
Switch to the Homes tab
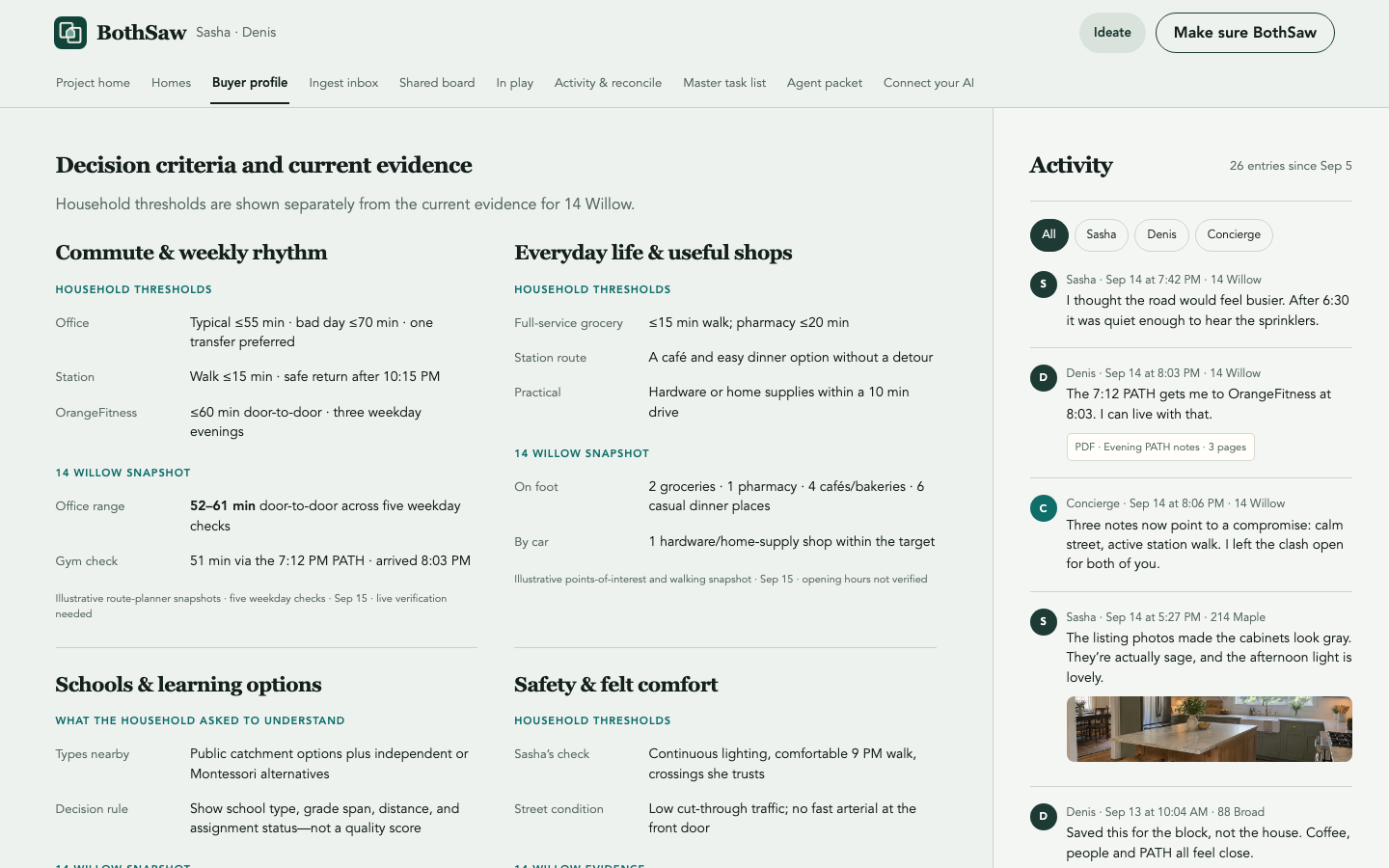[x=171, y=83]
